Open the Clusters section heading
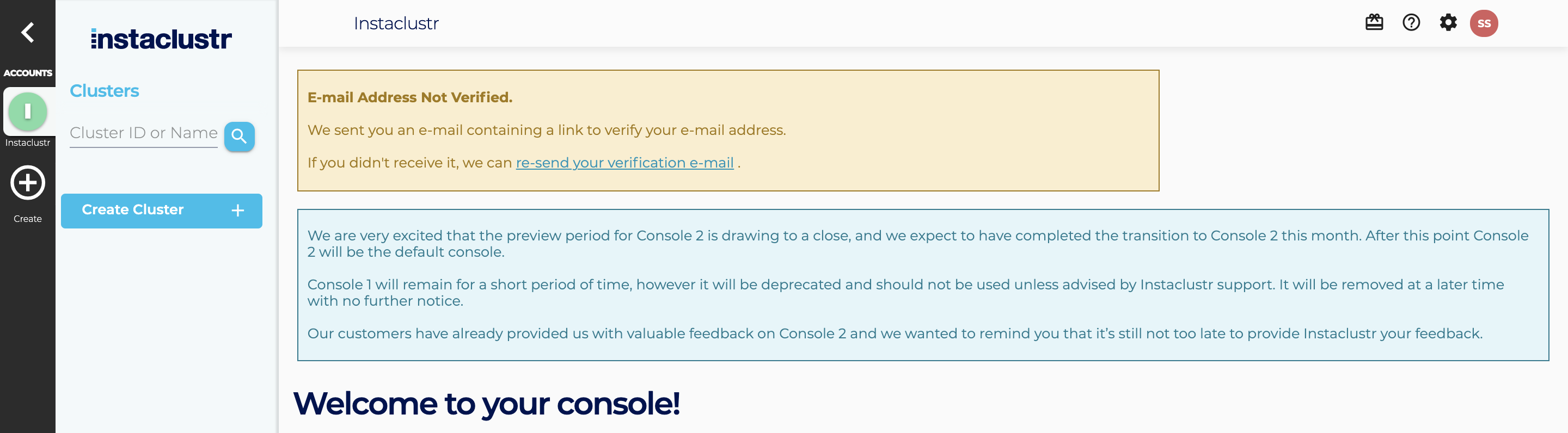Image resolution: width=1568 pixels, height=433 pixels. tap(104, 91)
